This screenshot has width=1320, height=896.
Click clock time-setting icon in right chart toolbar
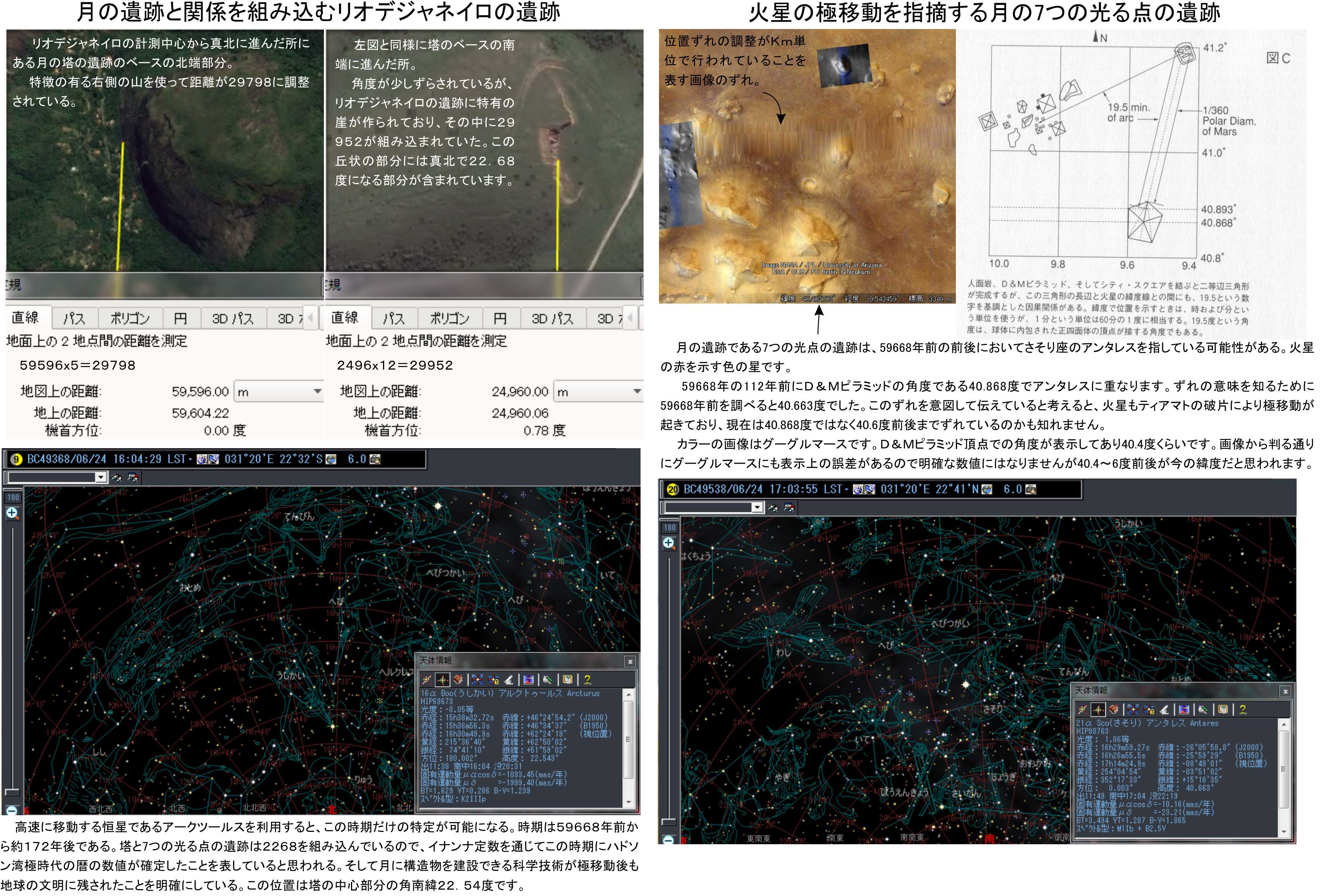(x=858, y=490)
